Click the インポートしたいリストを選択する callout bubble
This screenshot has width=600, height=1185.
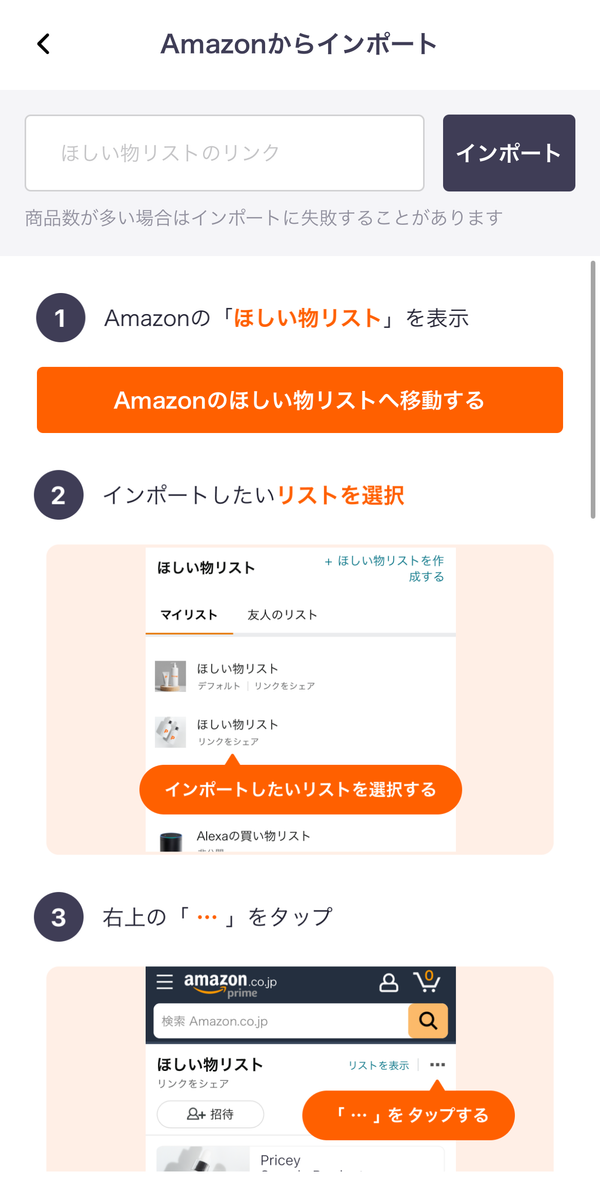[x=300, y=789]
